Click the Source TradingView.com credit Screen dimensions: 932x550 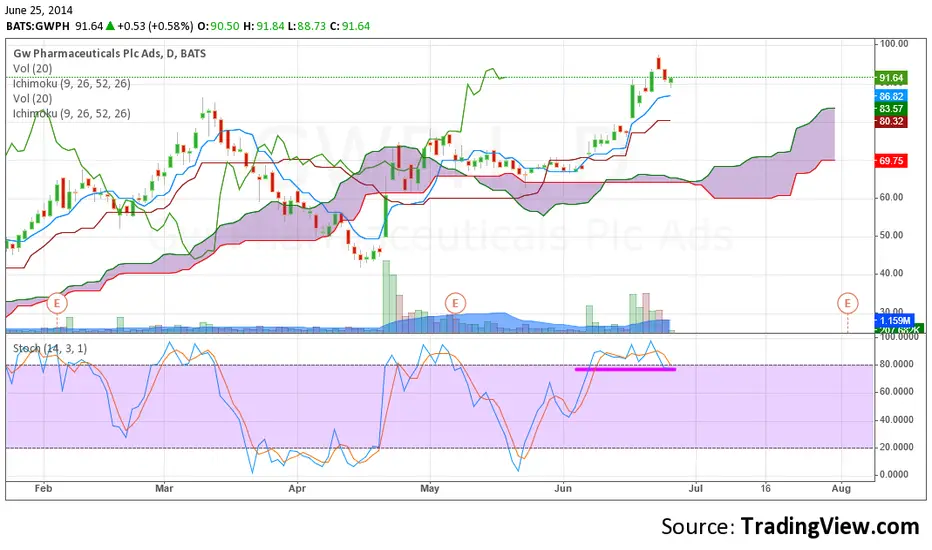coord(790,527)
